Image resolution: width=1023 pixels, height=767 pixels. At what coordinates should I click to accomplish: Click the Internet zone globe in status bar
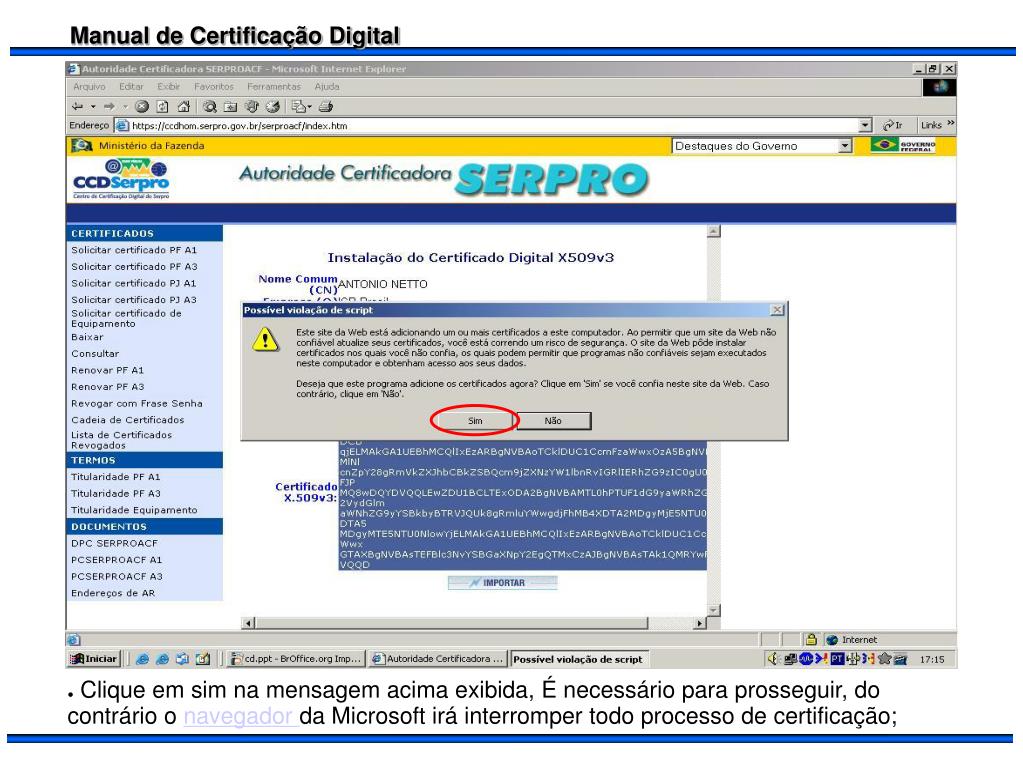tap(832, 640)
